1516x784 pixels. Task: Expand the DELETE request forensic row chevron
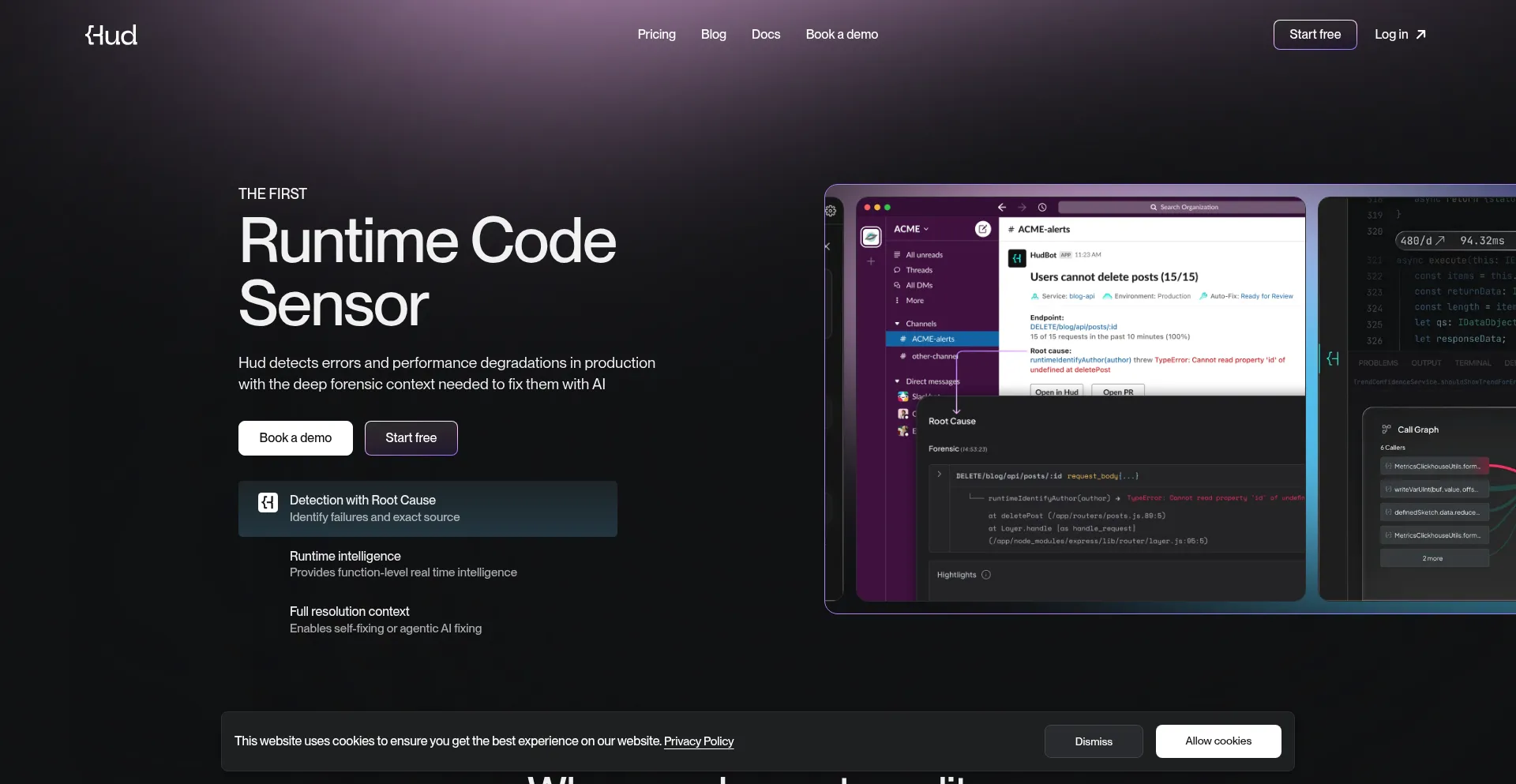pyautogui.click(x=939, y=475)
